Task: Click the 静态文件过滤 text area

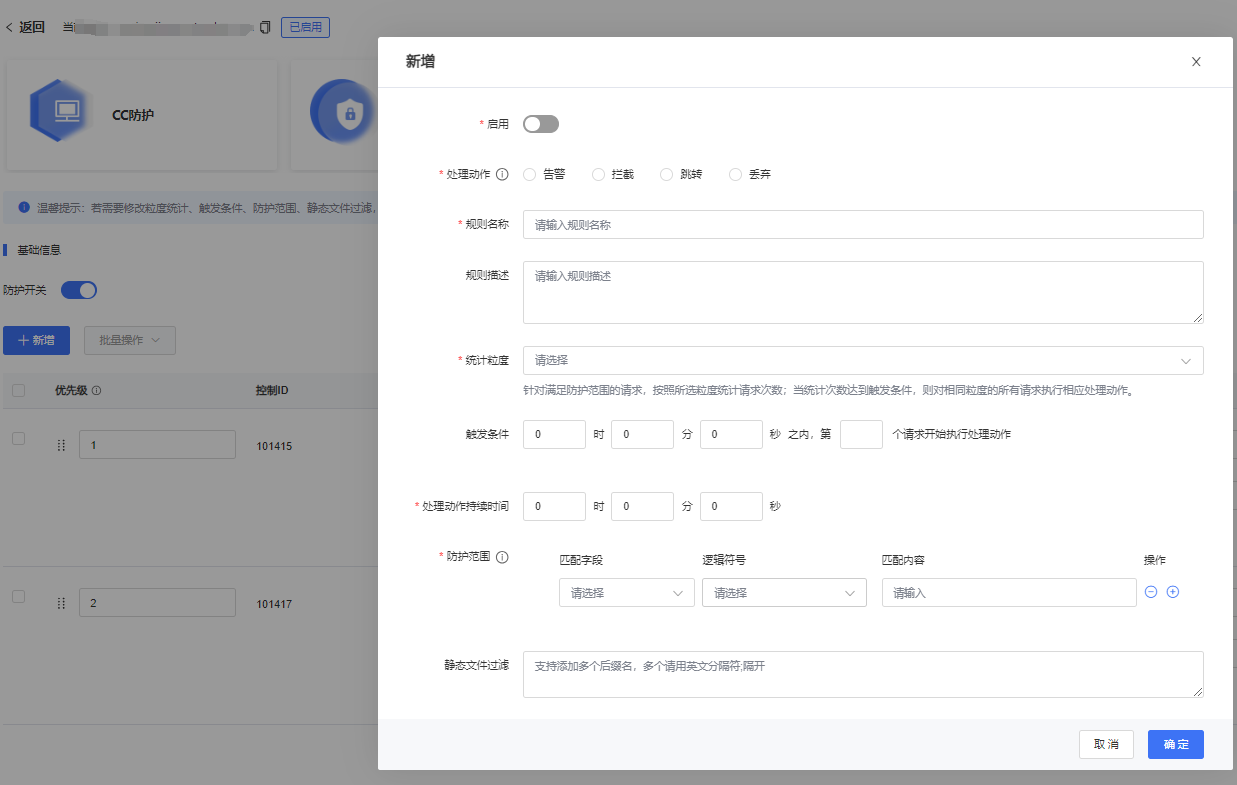Action: pos(862,674)
